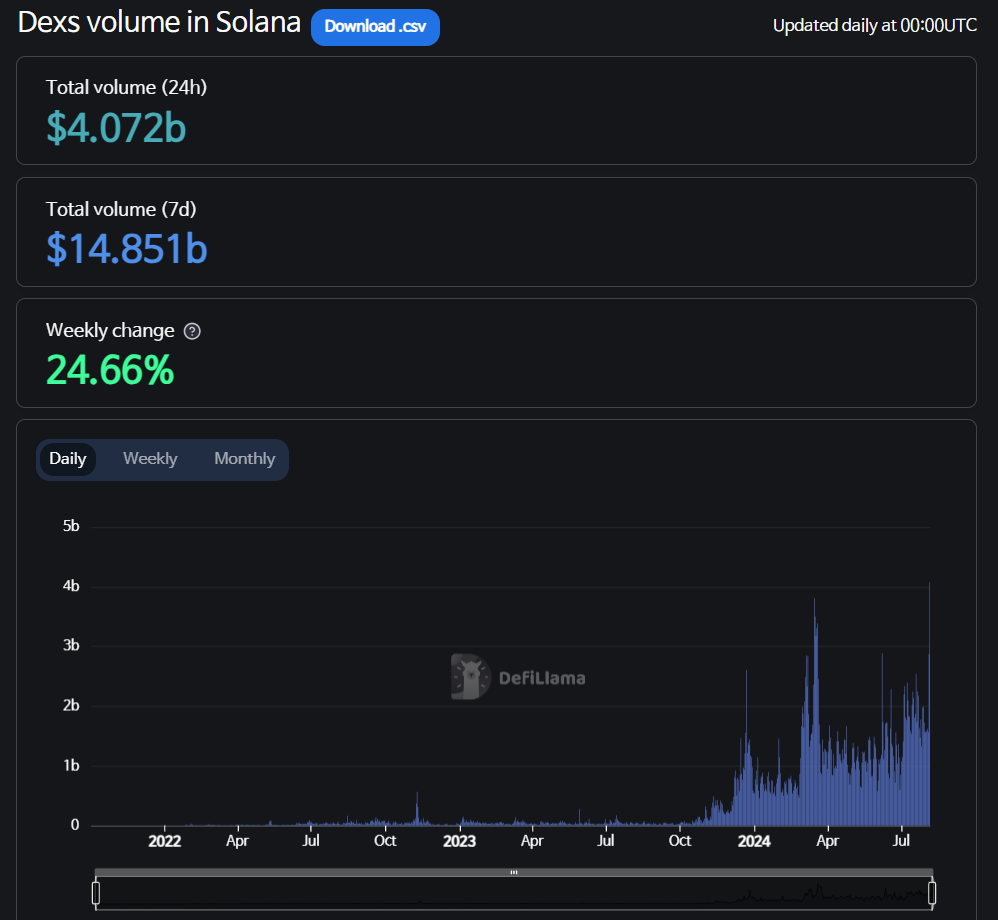
Task: Click the Updated daily at 00:00UTC text
Action: 874,26
